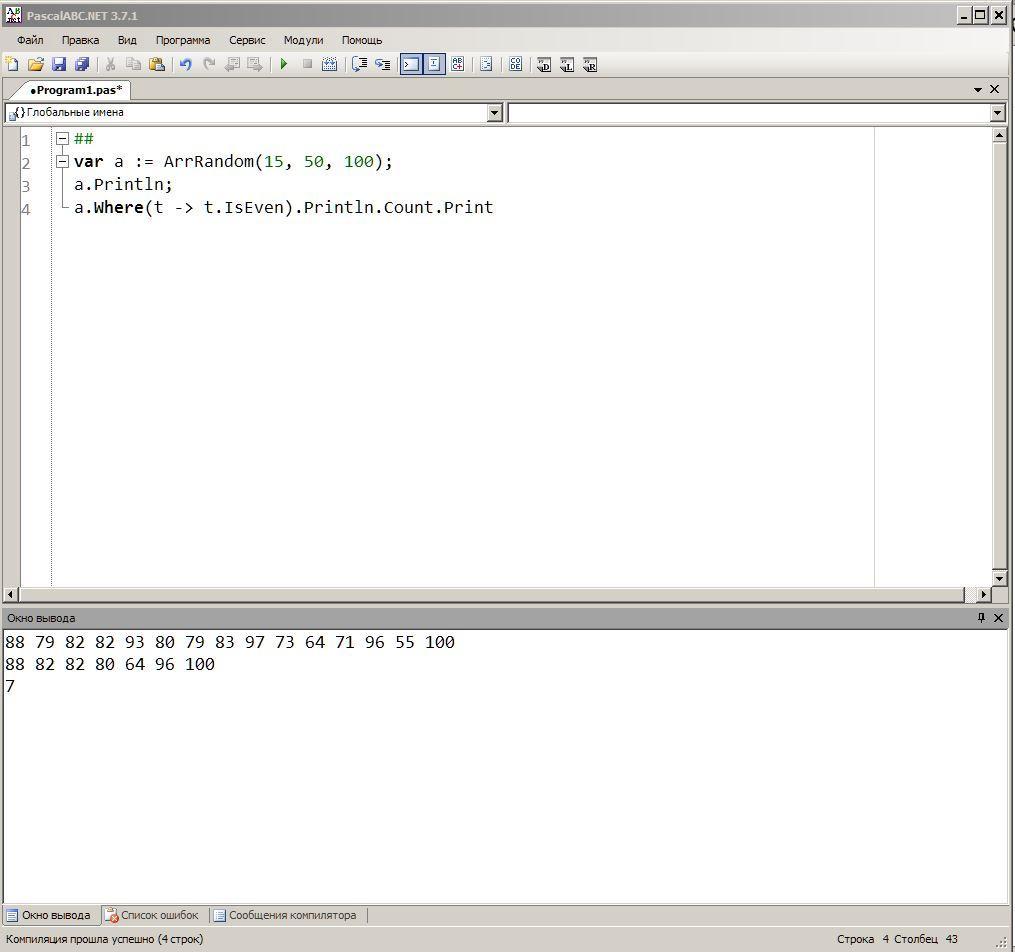The image size is (1015, 952).
Task: Click the ## directive on line 1
Action: pyautogui.click(x=84, y=138)
